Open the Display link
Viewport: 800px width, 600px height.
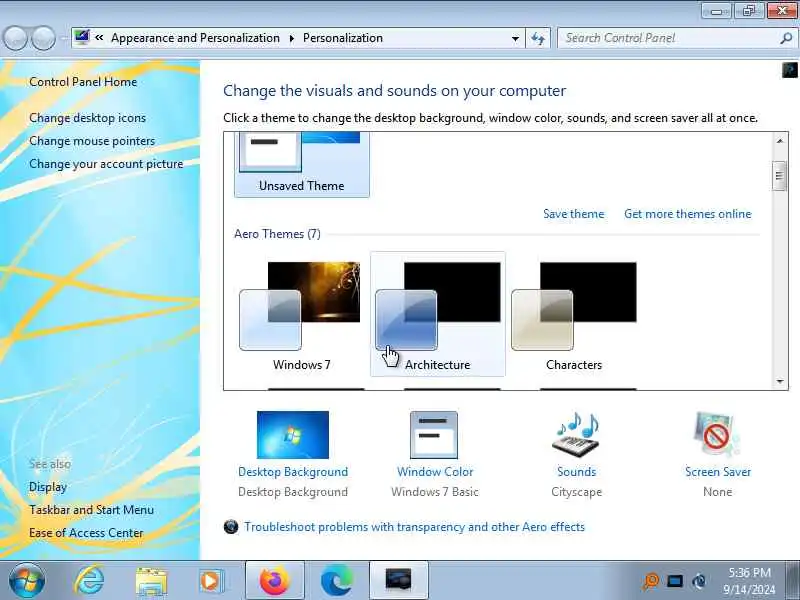pyautogui.click(x=48, y=487)
